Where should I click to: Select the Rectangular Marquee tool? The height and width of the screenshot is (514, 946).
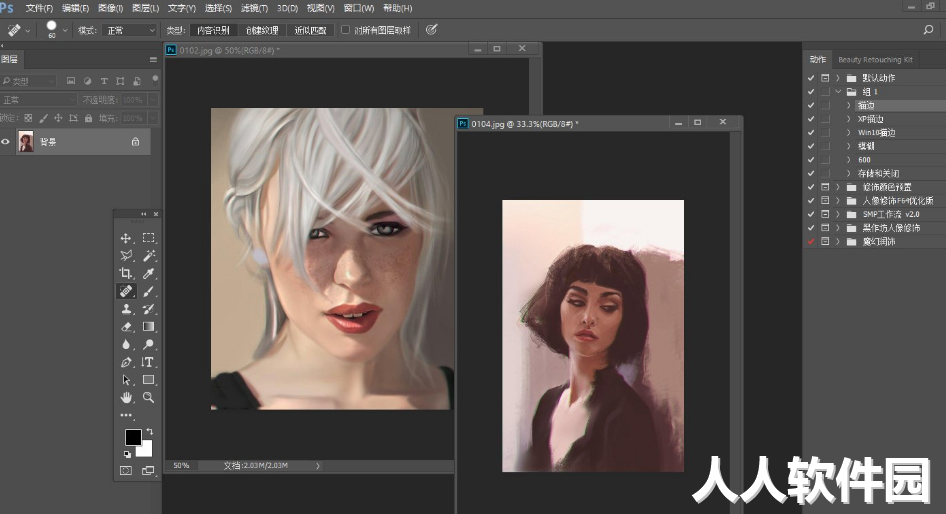(148, 238)
